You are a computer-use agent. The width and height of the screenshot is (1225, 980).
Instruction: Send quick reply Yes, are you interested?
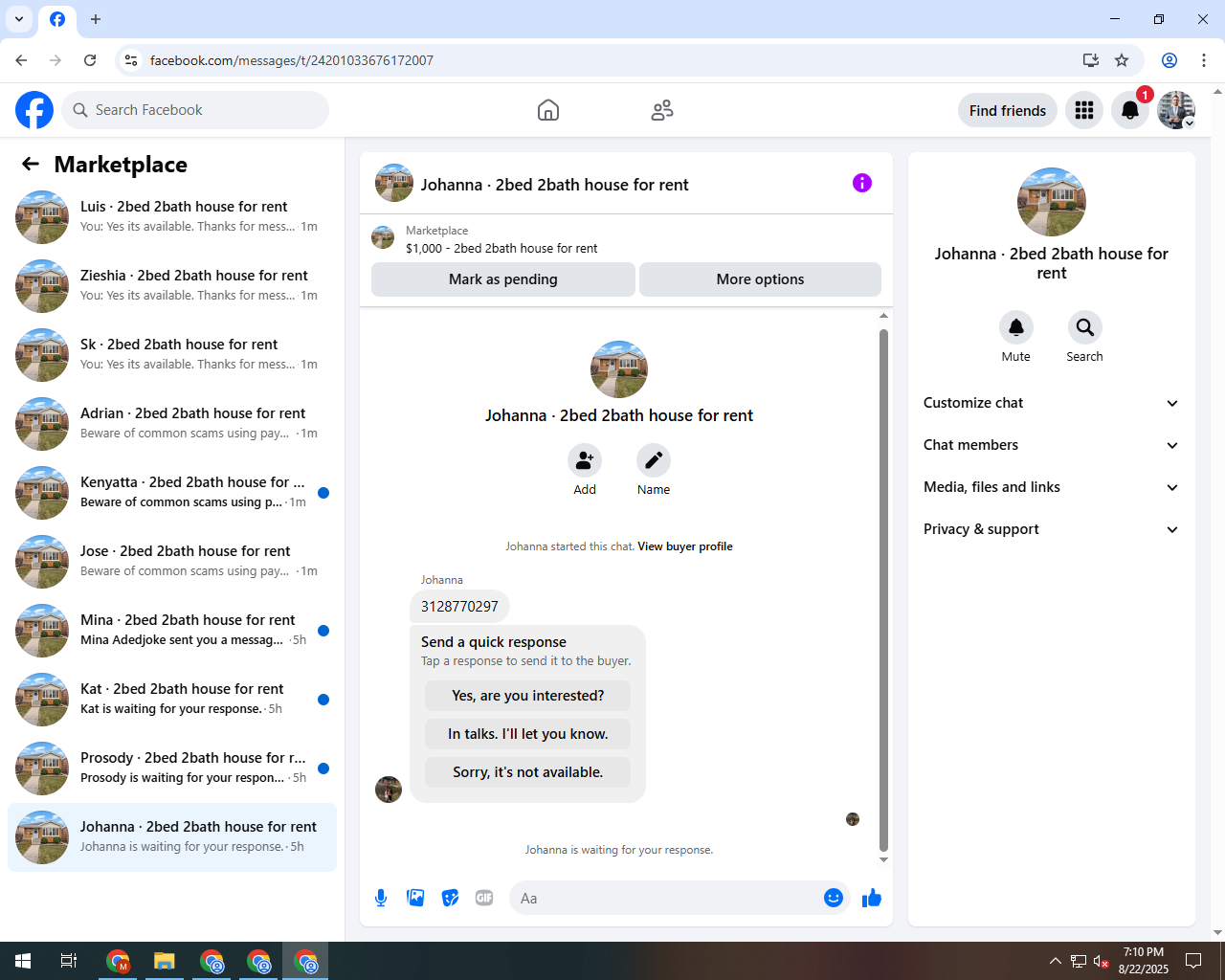(528, 696)
